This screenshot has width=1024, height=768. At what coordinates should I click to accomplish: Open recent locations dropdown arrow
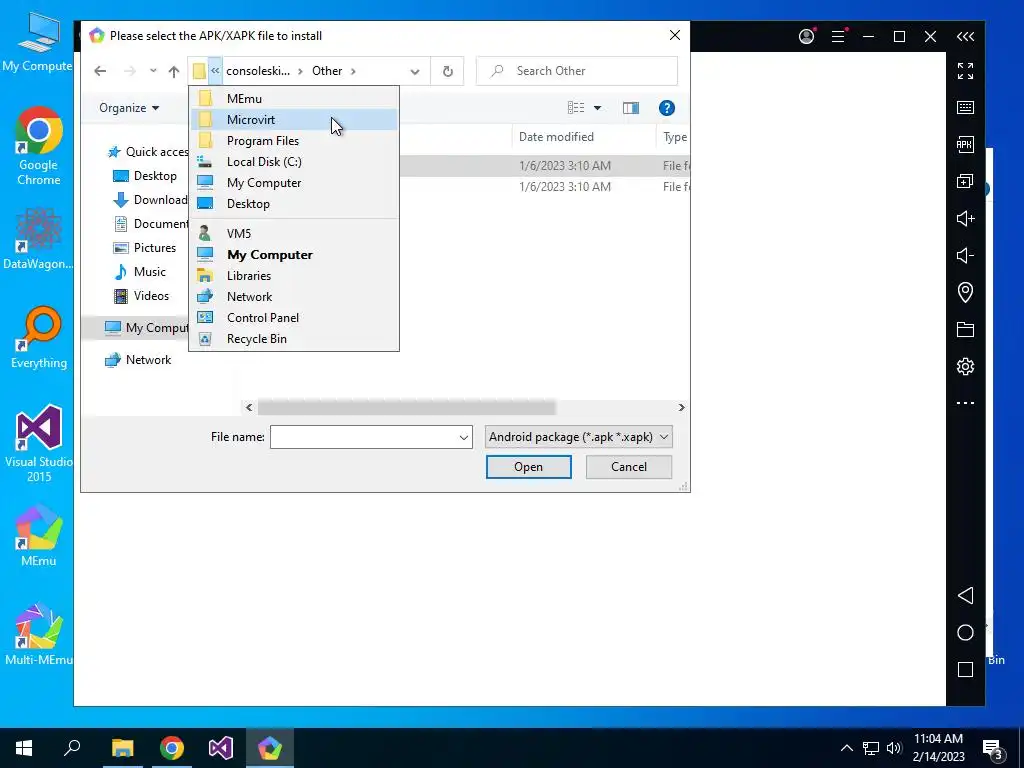[x=153, y=71]
